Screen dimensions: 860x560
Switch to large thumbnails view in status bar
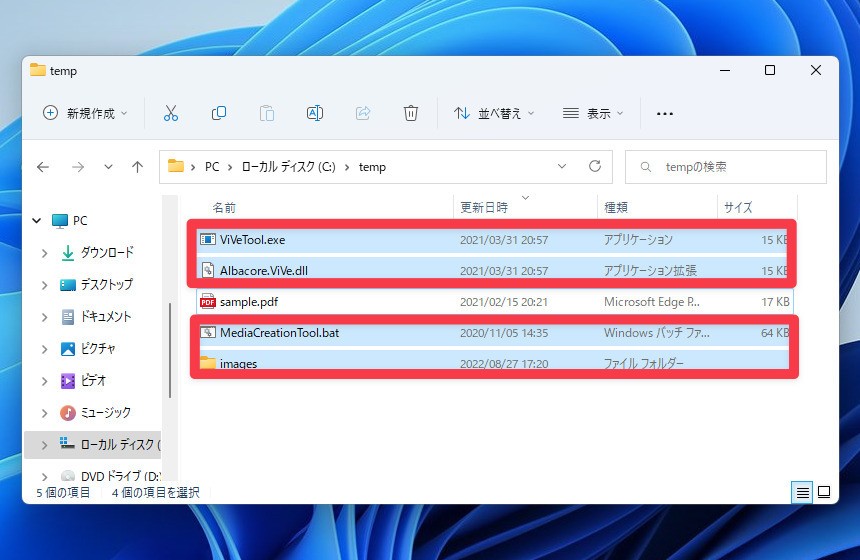[x=824, y=492]
